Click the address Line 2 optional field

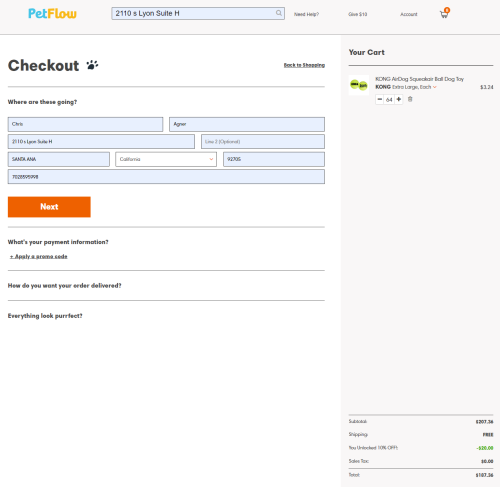coord(263,142)
